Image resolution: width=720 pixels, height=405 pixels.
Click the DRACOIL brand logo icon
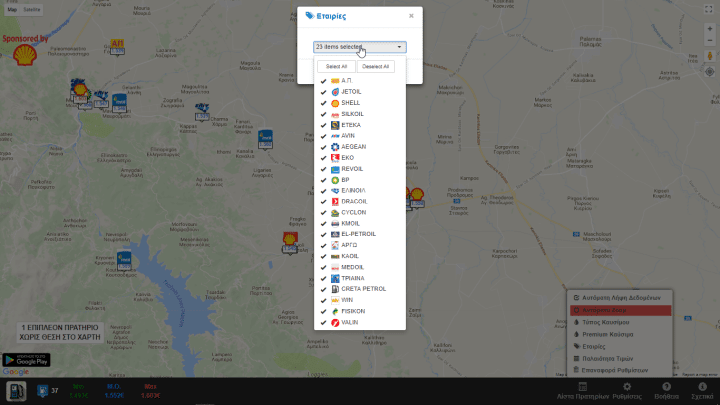point(335,202)
